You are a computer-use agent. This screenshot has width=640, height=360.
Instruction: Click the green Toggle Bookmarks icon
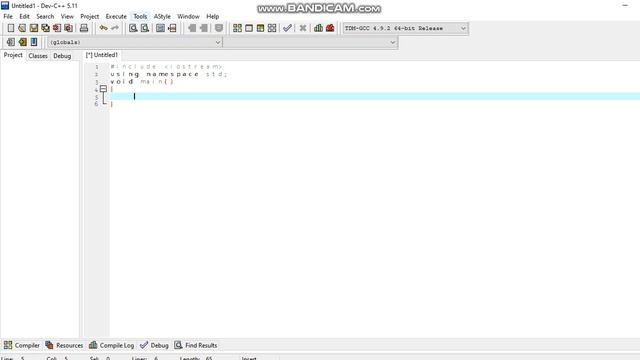click(22, 42)
